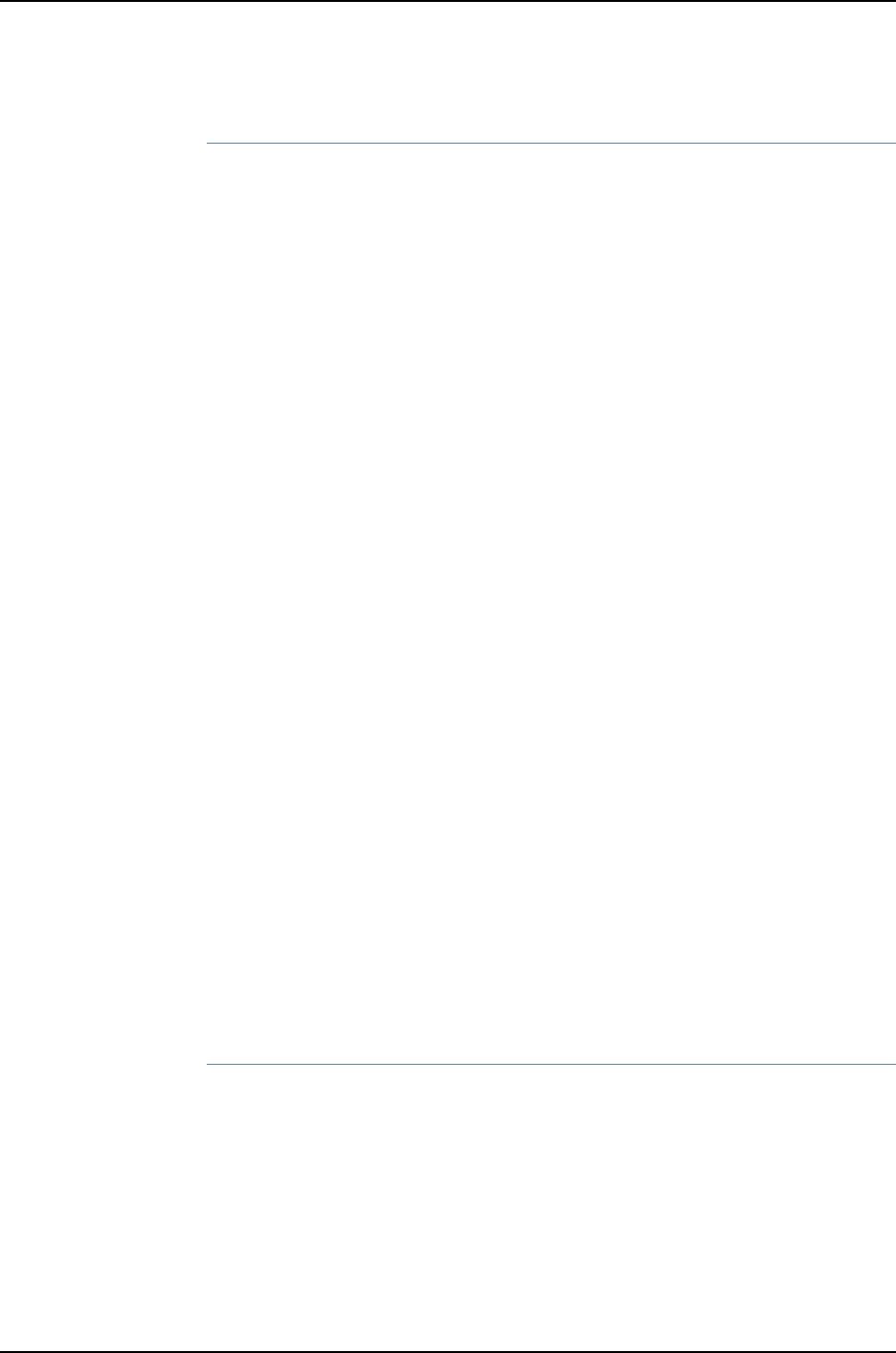896x1353 pixels.
Task: Click the black border line at page top
Action: (448, 1)
